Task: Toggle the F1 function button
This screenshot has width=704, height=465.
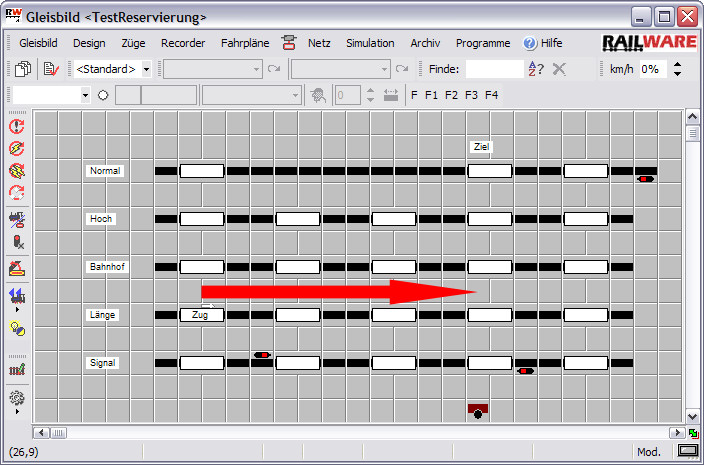Action: [431, 95]
